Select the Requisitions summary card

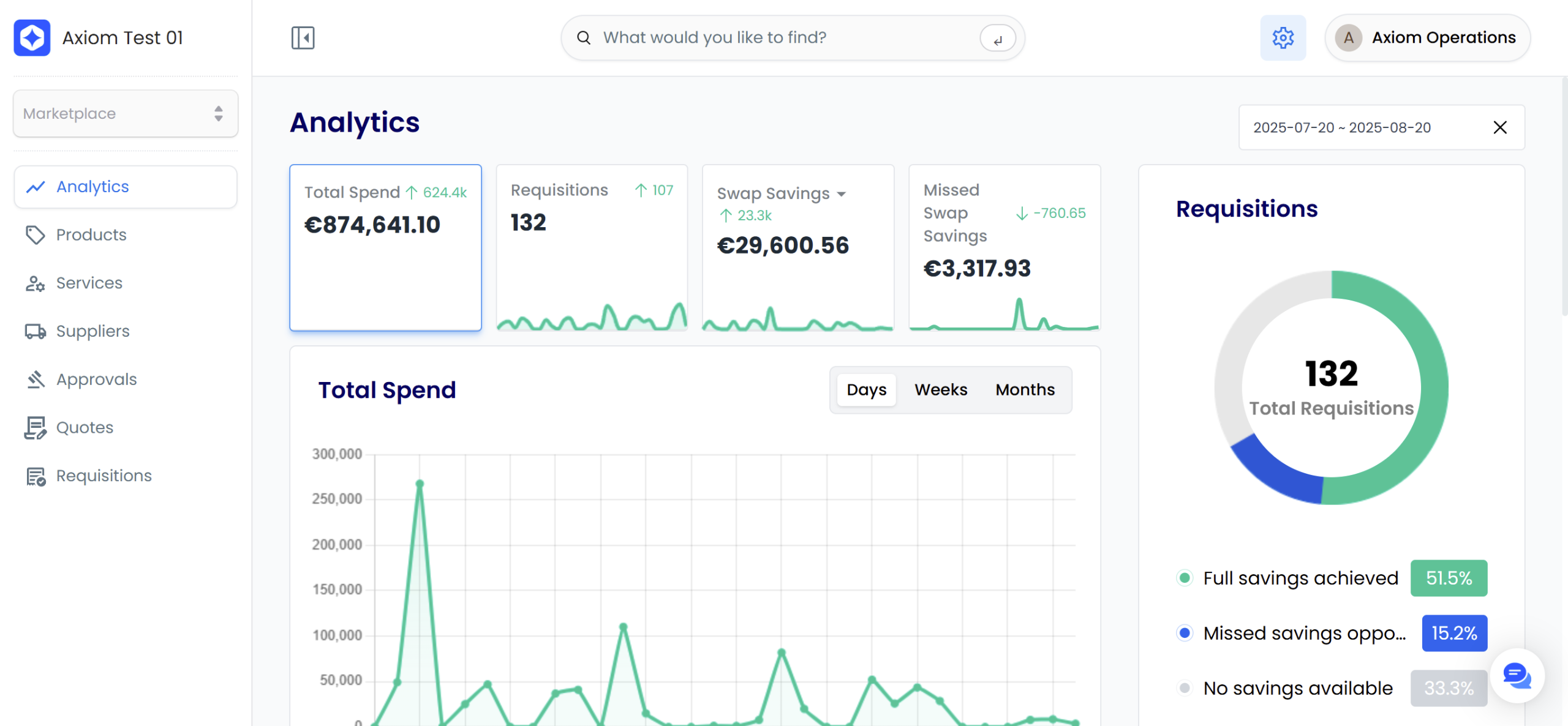[x=592, y=247]
